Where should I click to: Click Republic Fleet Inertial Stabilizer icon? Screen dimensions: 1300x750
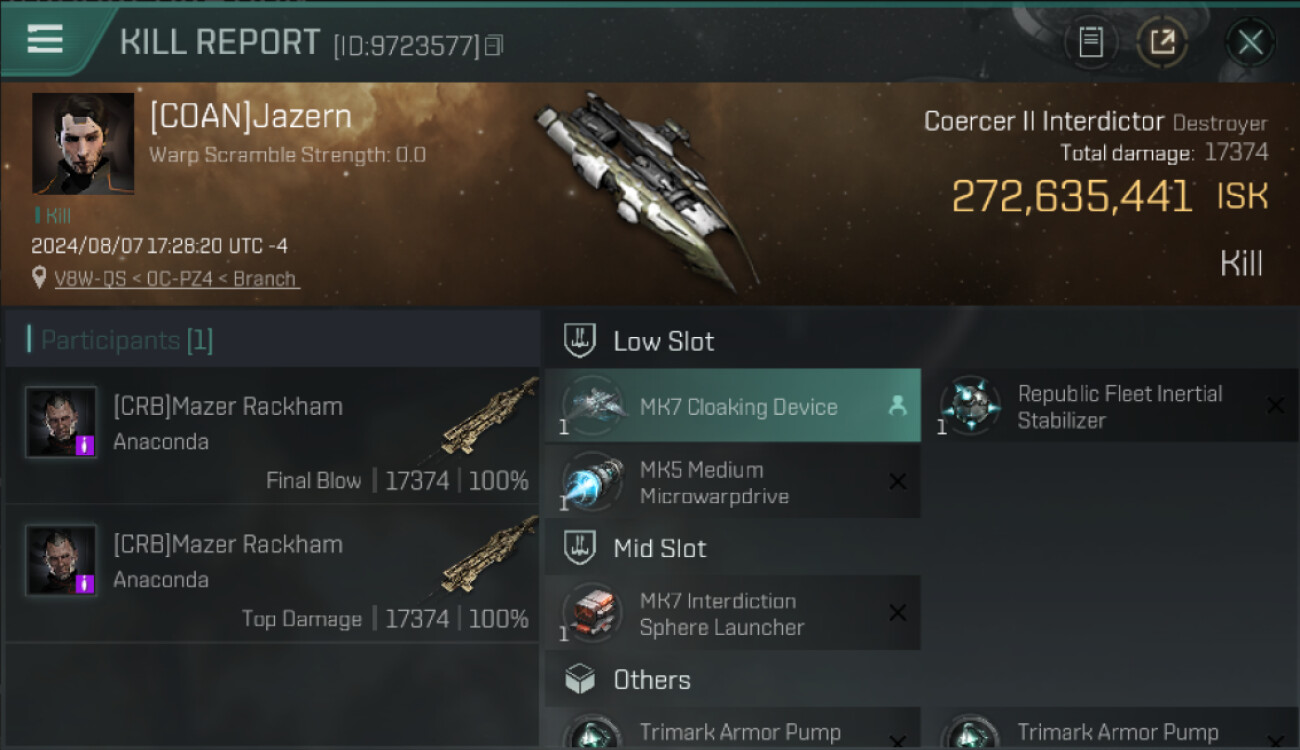pyautogui.click(x=970, y=406)
